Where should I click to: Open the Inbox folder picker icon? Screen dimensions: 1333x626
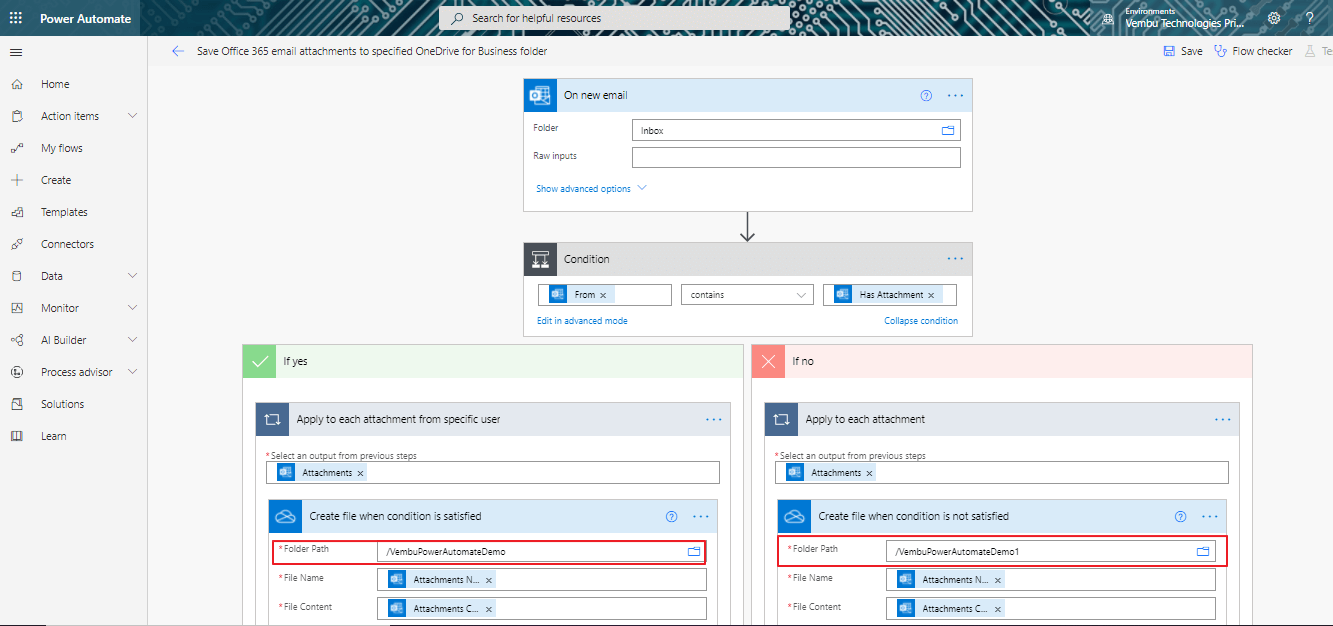pyautogui.click(x=948, y=130)
